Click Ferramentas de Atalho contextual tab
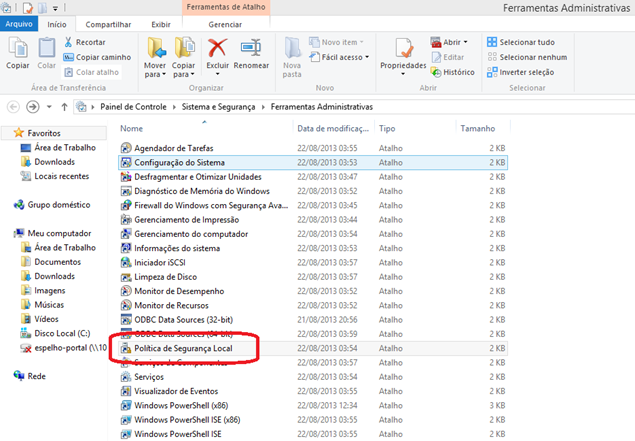This screenshot has width=635, height=441. [x=226, y=7]
